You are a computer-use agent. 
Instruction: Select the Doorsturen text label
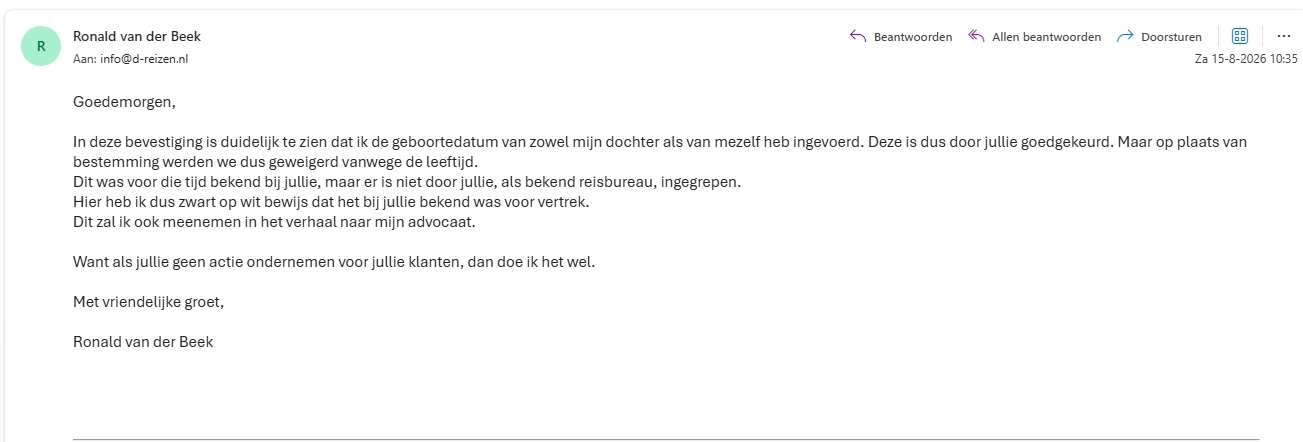pos(1171,37)
